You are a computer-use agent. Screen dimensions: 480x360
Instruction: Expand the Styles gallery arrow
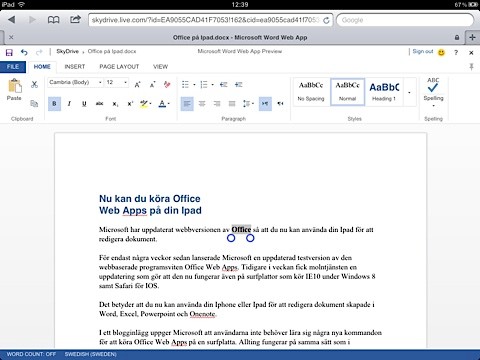(x=409, y=92)
